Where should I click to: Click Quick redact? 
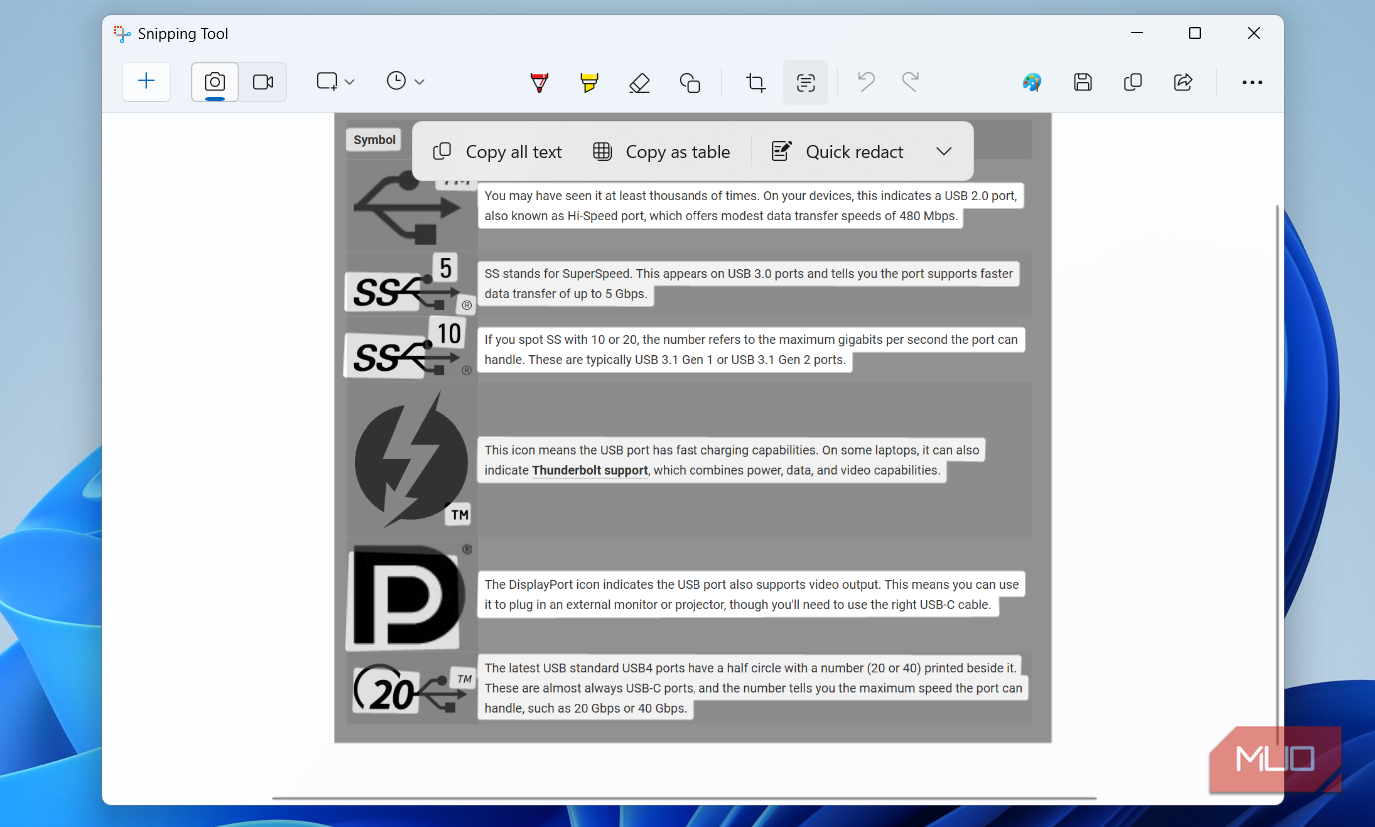[x=838, y=152]
